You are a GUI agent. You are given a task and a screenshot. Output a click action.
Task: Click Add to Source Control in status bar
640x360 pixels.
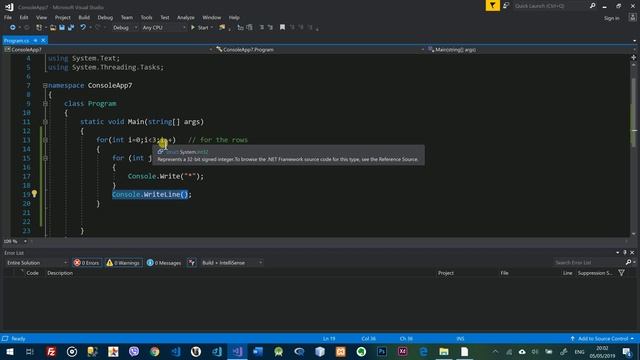point(602,338)
